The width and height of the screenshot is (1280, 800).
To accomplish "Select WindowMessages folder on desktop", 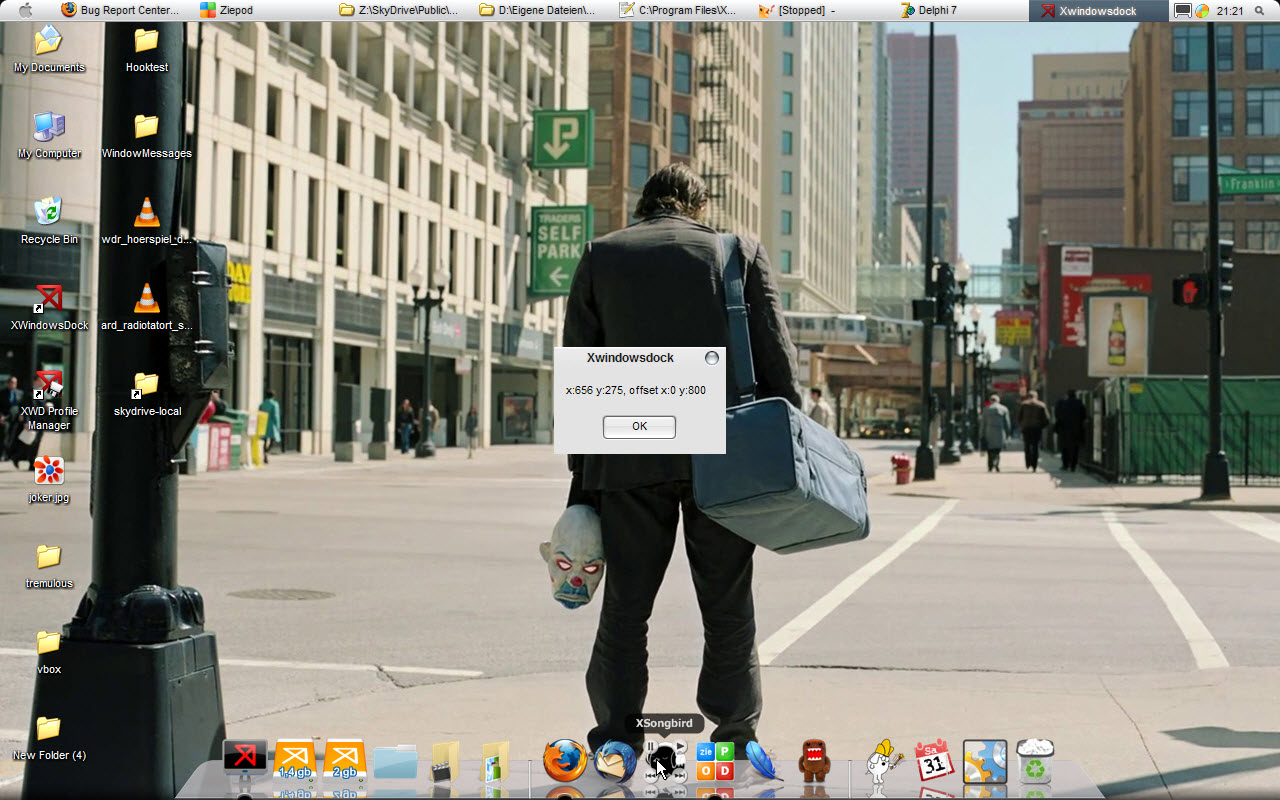I will pyautogui.click(x=147, y=136).
